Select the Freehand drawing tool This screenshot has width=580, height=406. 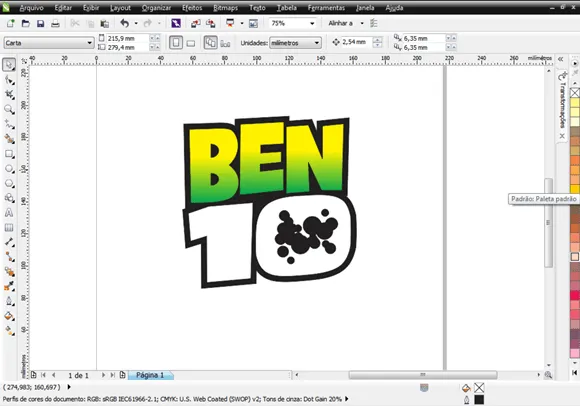(x=9, y=125)
